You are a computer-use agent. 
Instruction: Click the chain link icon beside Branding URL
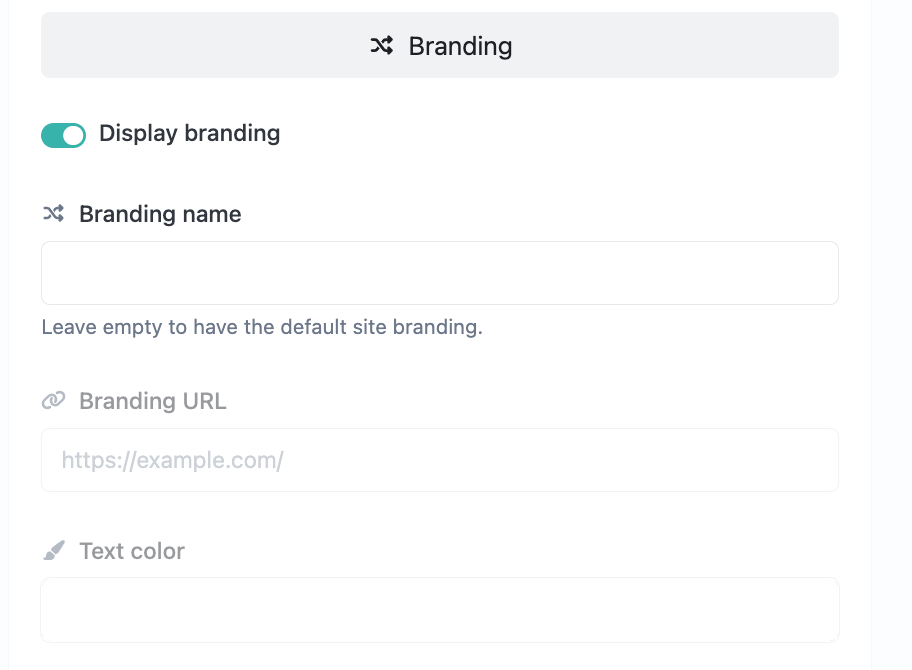(53, 401)
